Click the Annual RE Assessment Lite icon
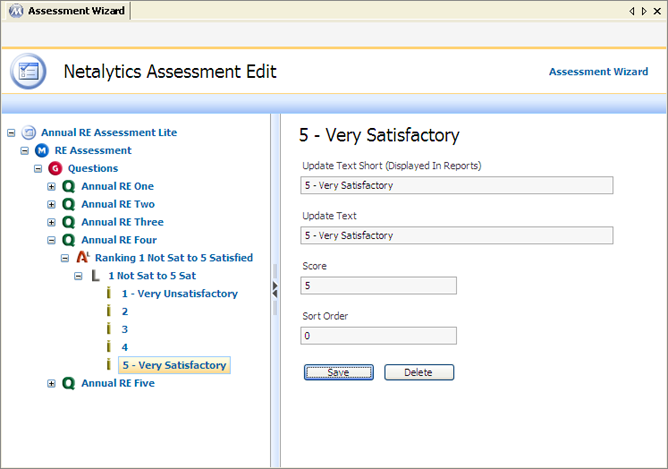 [x=29, y=132]
